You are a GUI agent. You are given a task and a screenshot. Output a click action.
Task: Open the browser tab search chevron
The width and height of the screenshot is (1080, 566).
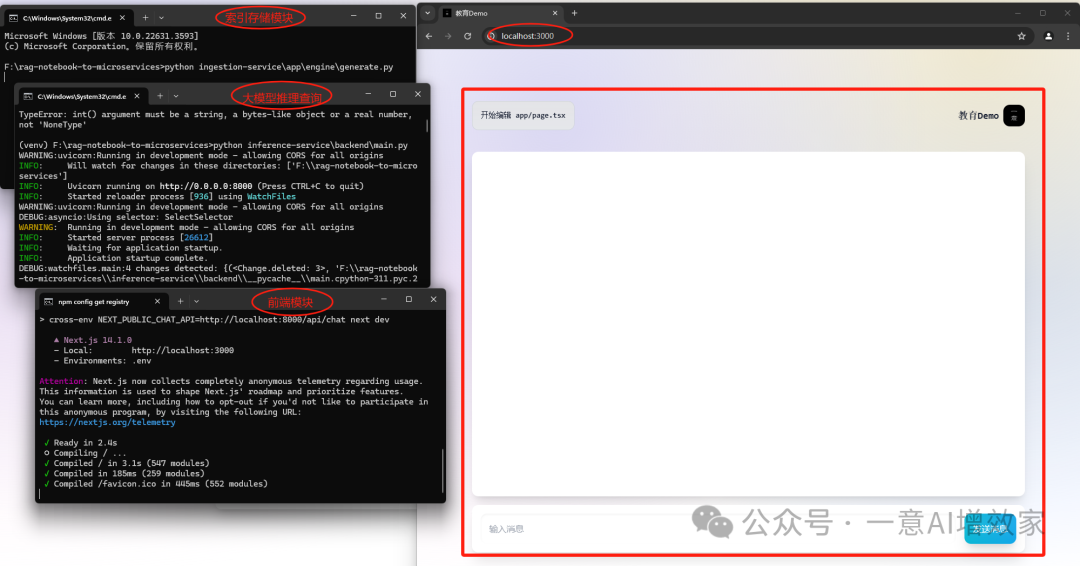(428, 13)
